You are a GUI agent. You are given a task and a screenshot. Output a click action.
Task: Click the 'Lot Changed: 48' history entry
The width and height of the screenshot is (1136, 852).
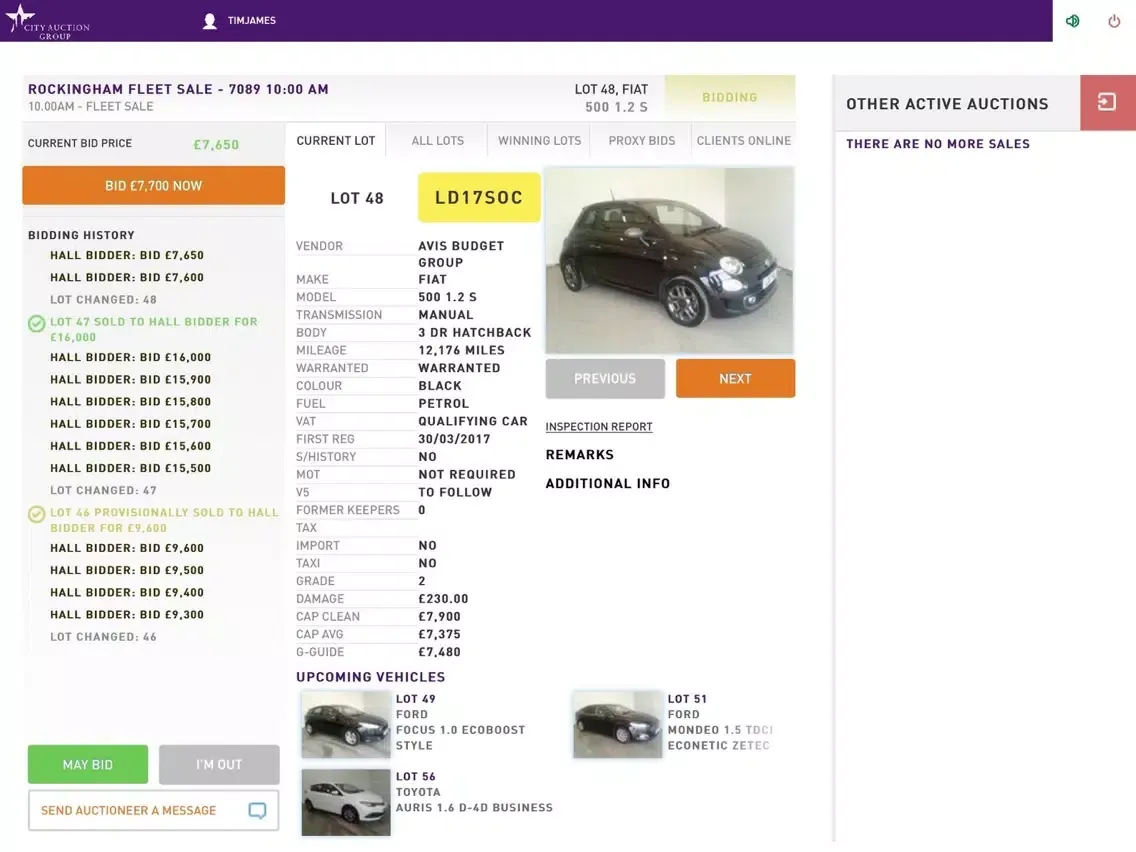104,299
